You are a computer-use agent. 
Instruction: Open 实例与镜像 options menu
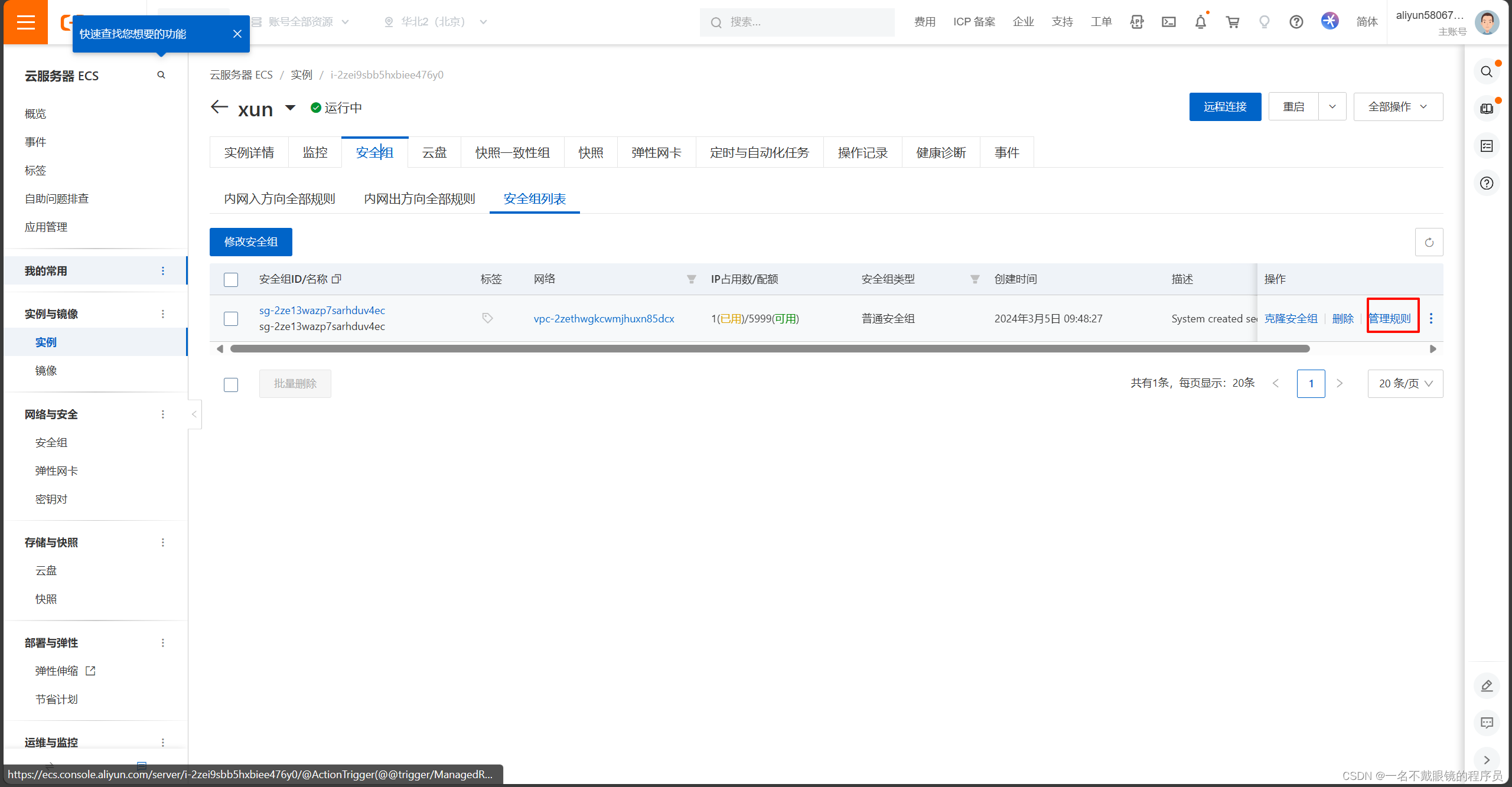[163, 314]
